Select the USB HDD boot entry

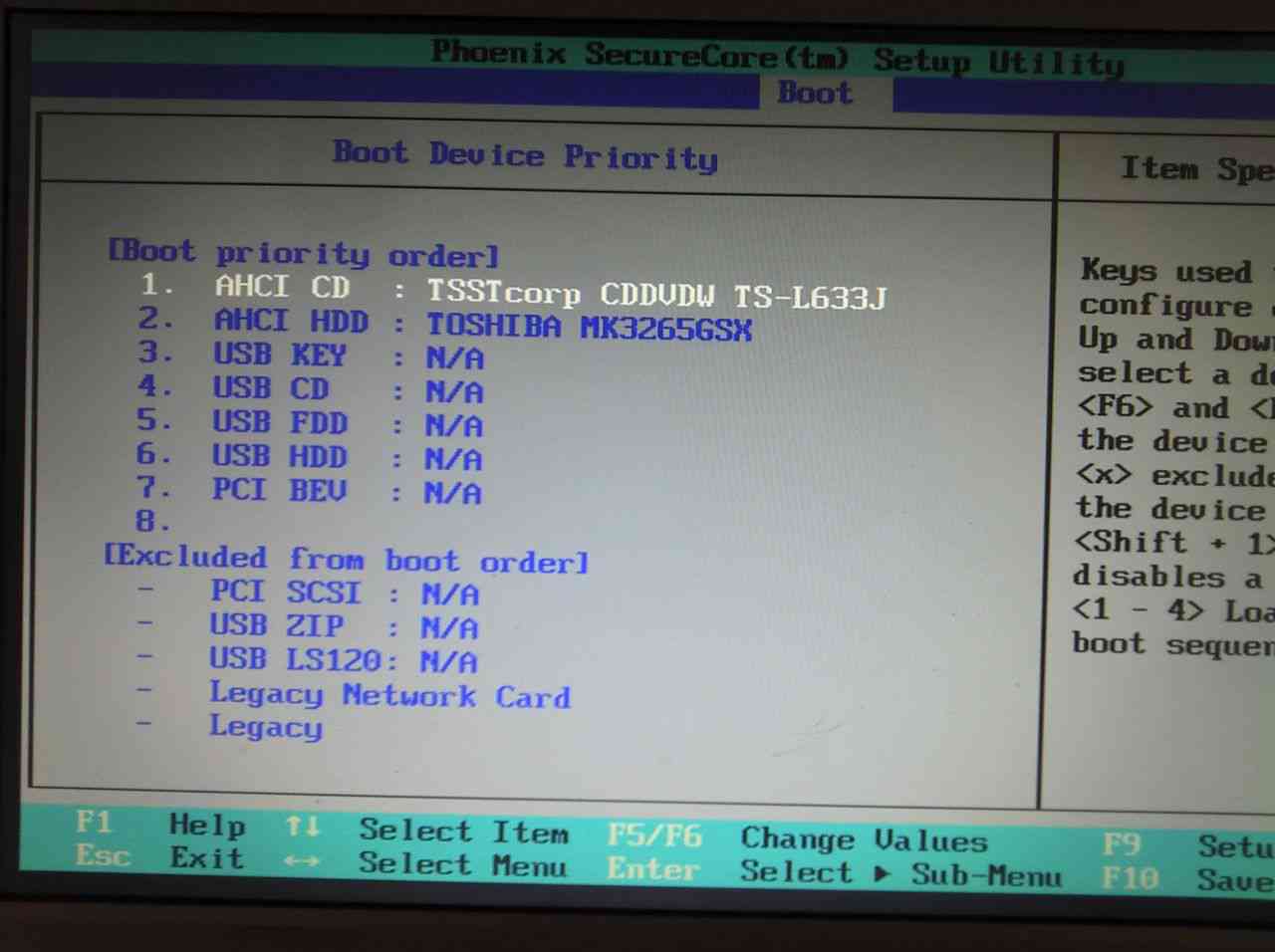309,457
